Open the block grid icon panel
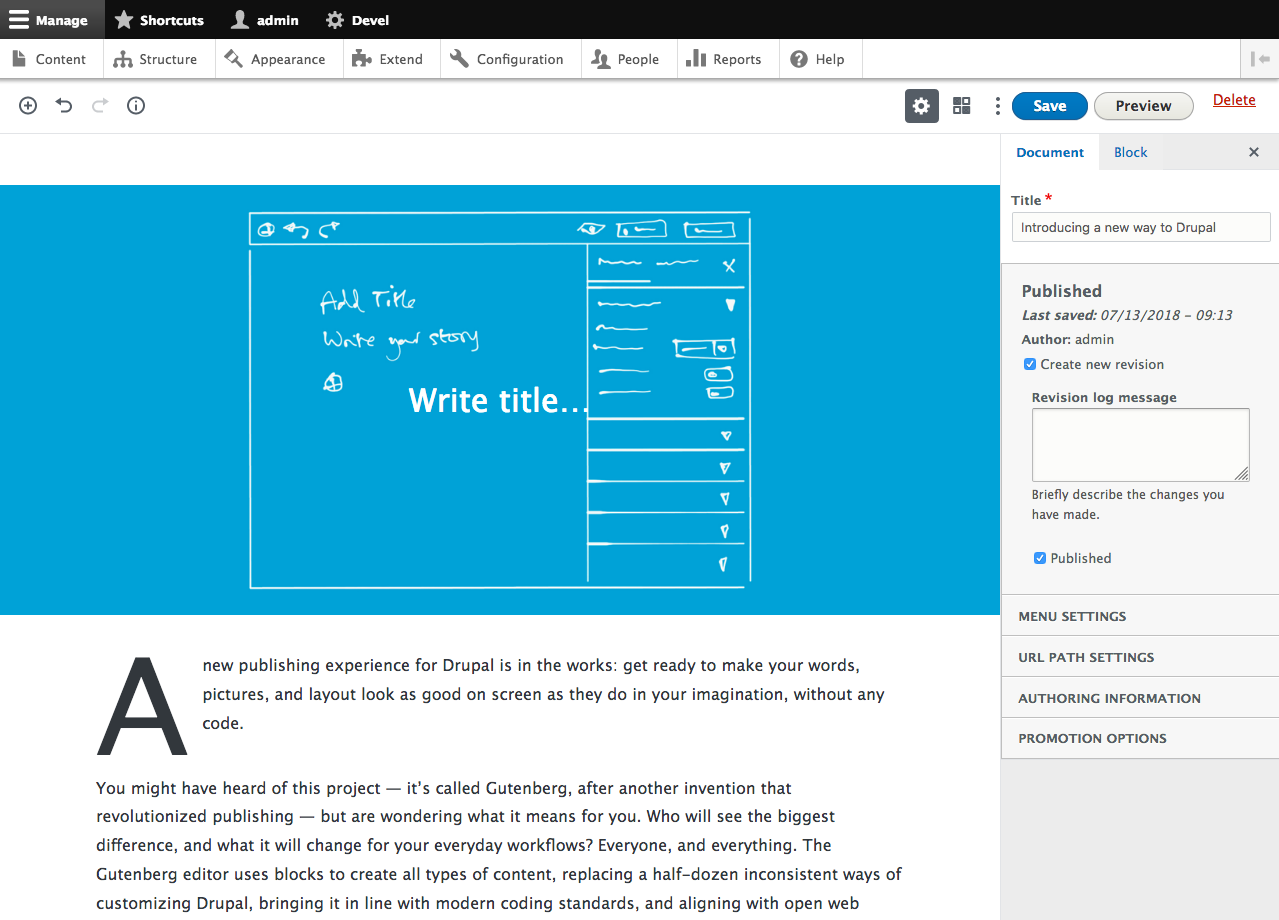This screenshot has width=1279, height=920. point(961,106)
